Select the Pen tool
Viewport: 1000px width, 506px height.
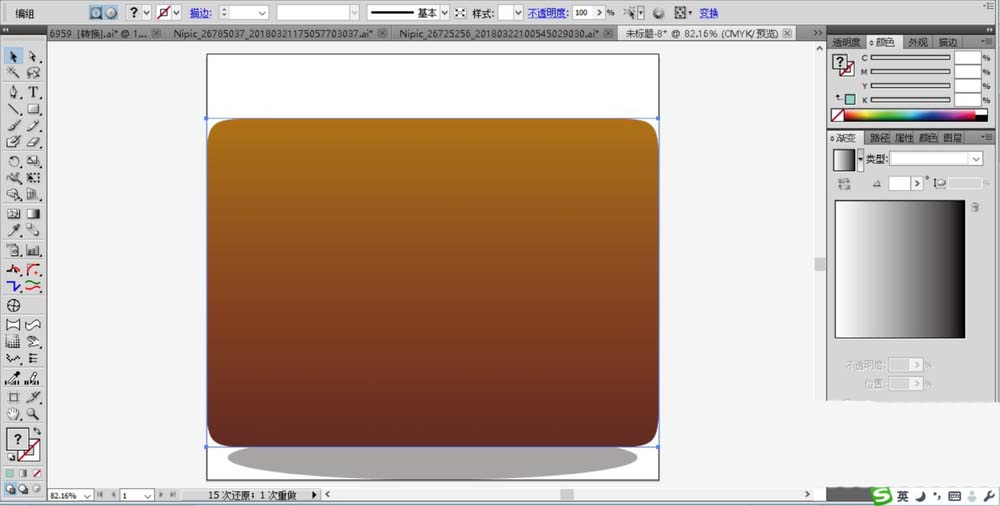(13, 92)
